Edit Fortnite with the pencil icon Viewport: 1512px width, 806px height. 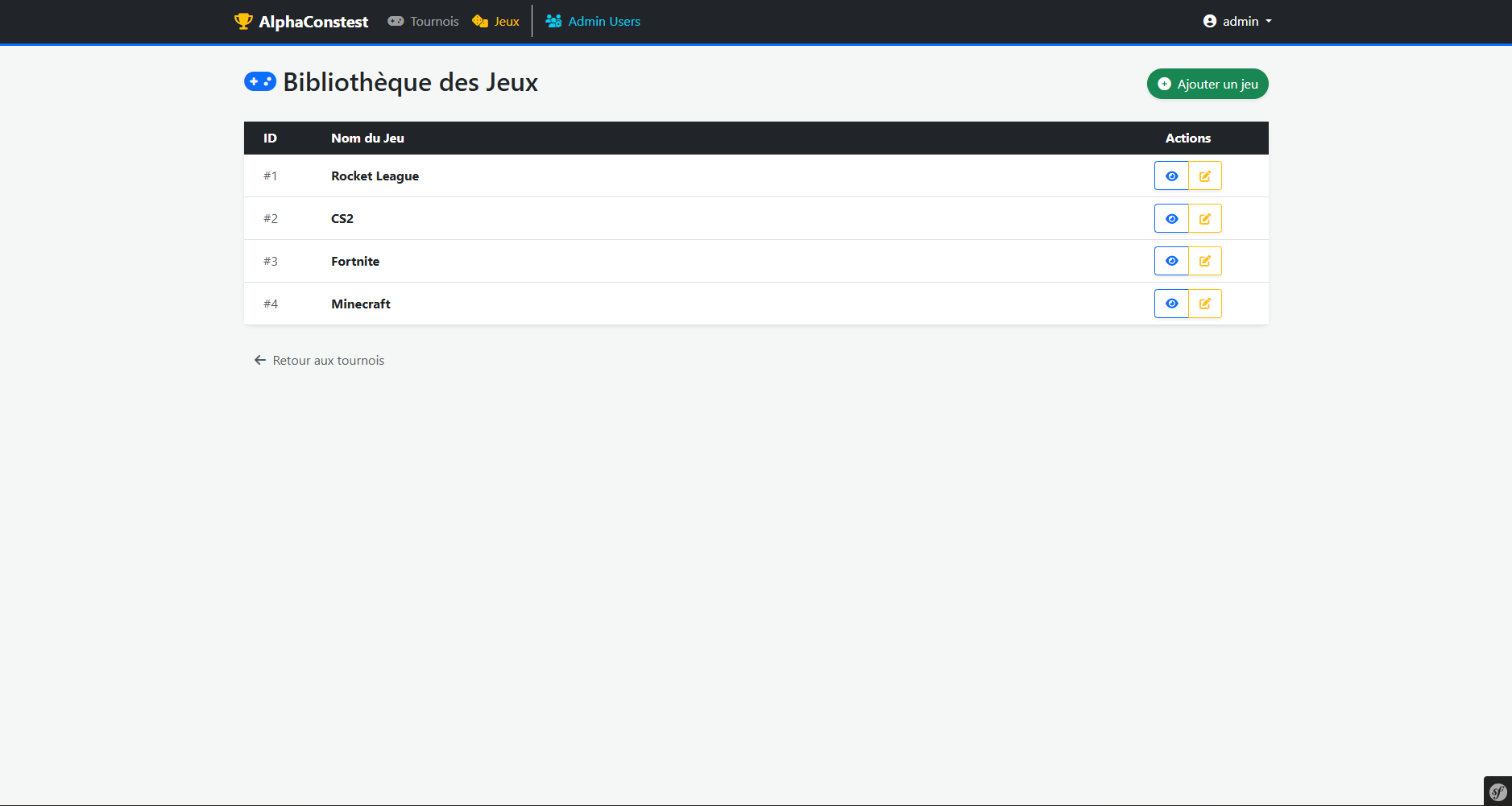tap(1205, 261)
